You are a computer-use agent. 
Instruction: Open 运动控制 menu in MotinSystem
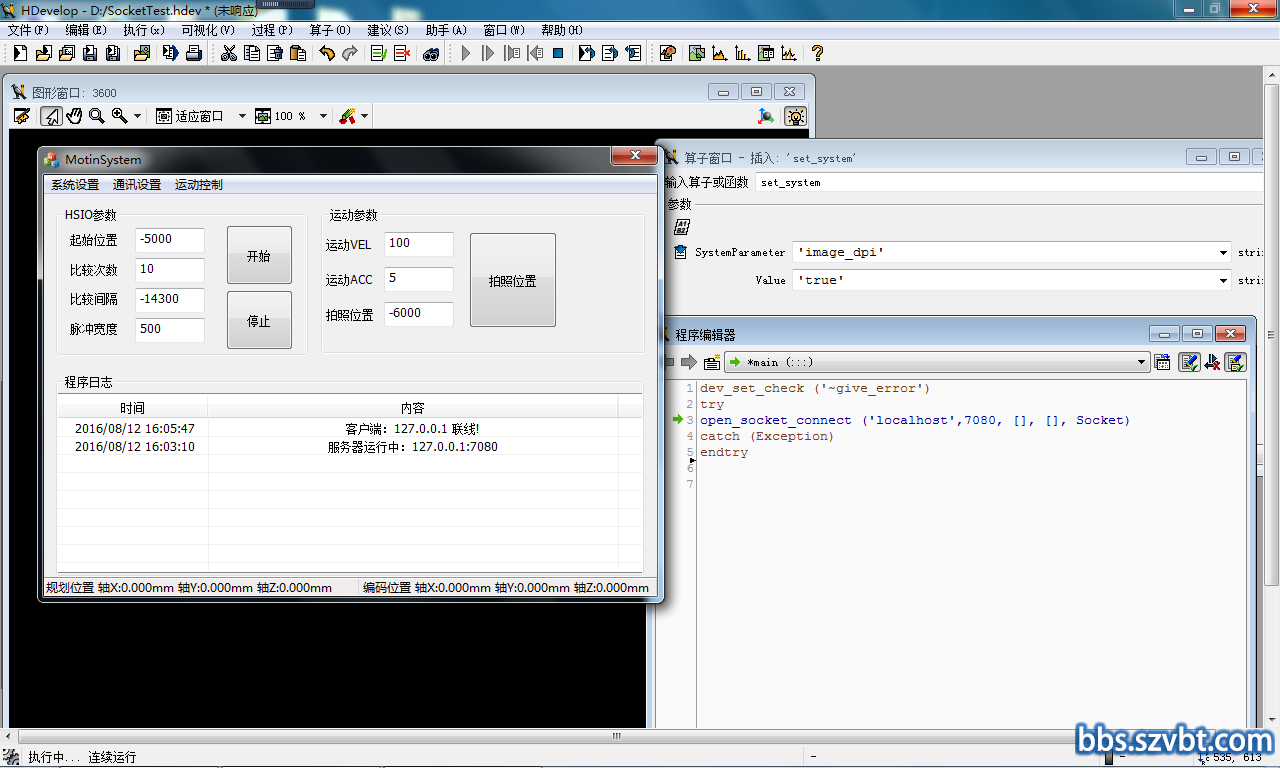(x=199, y=184)
